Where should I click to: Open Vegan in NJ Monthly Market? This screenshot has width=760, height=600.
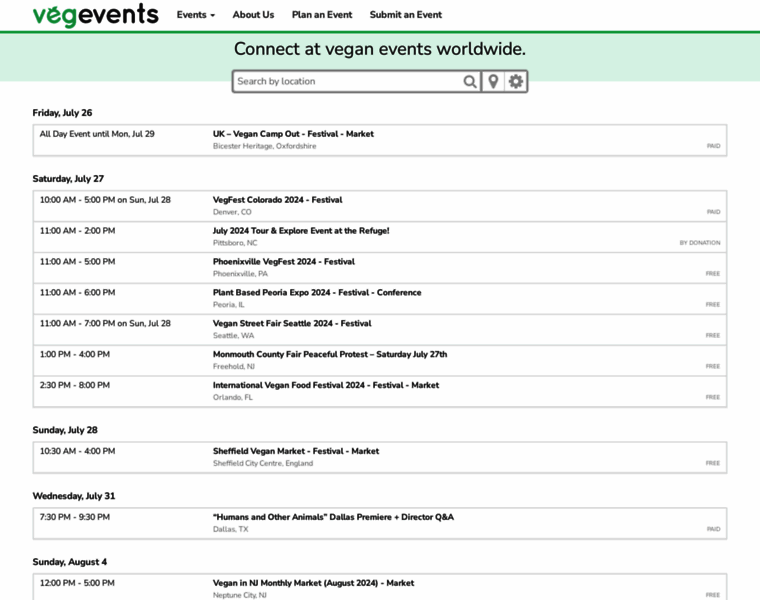coord(313,583)
